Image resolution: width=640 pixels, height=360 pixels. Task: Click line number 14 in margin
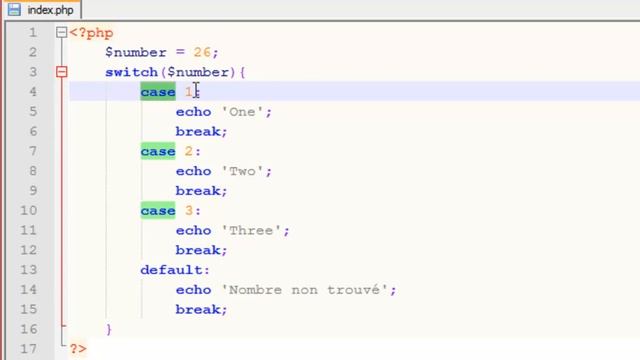(29, 290)
